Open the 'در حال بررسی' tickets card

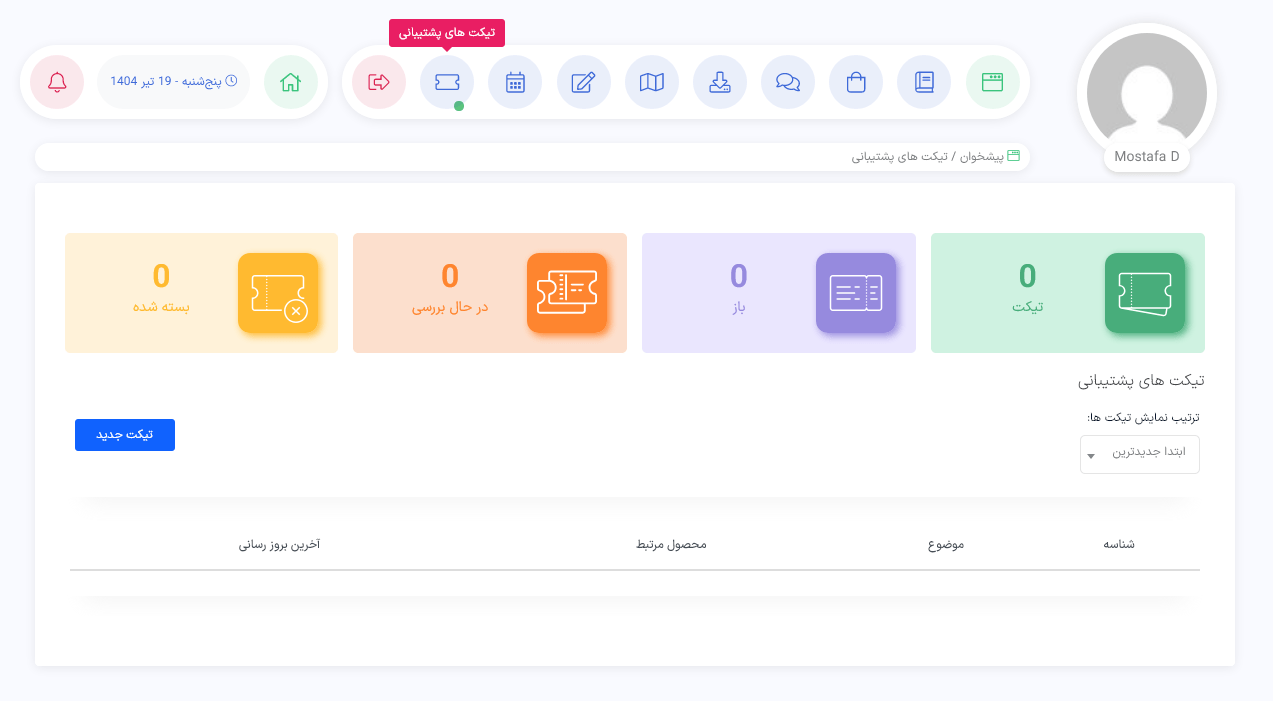pos(489,293)
